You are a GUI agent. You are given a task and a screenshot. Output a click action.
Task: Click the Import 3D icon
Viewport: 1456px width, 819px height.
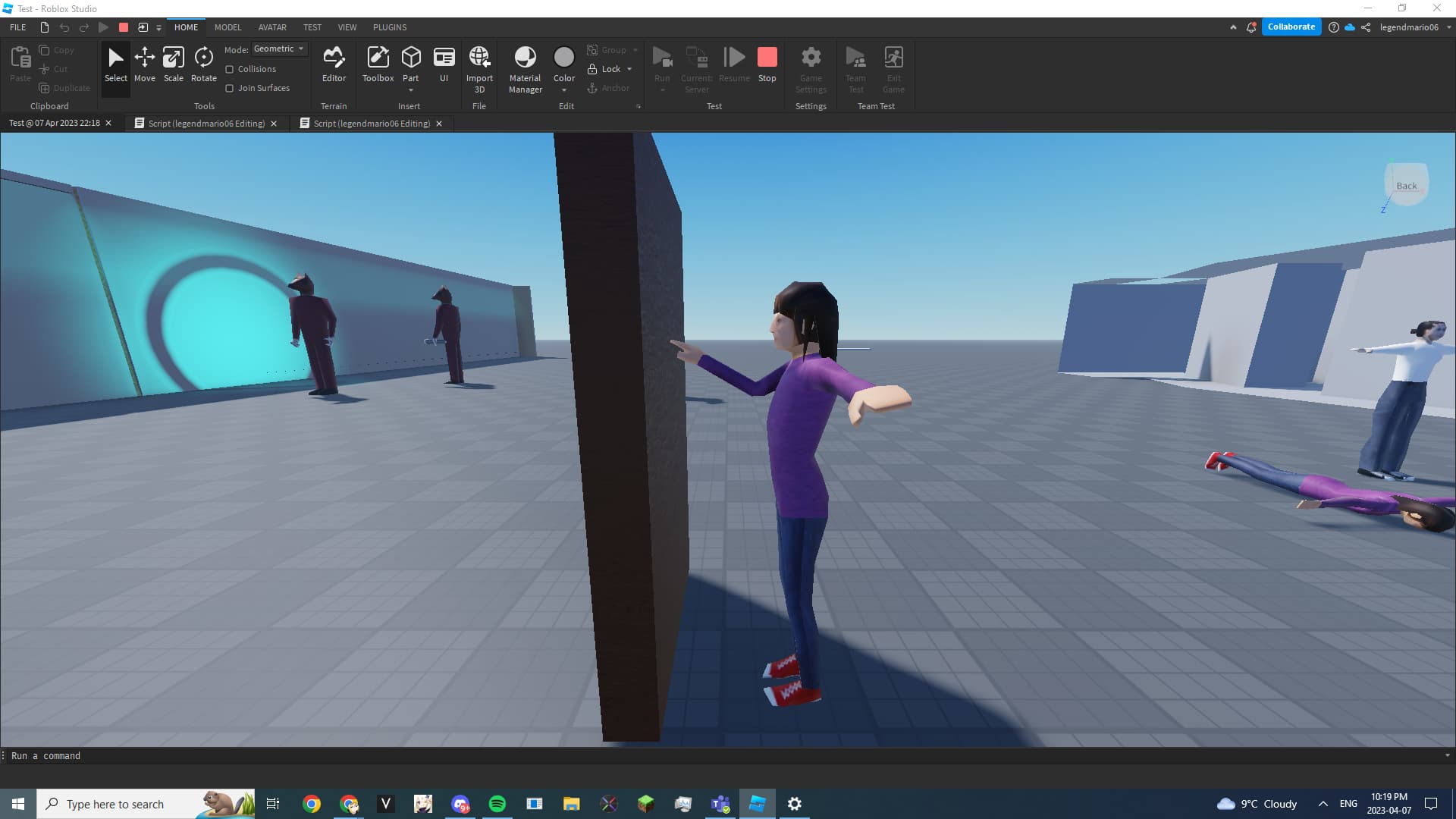click(479, 61)
